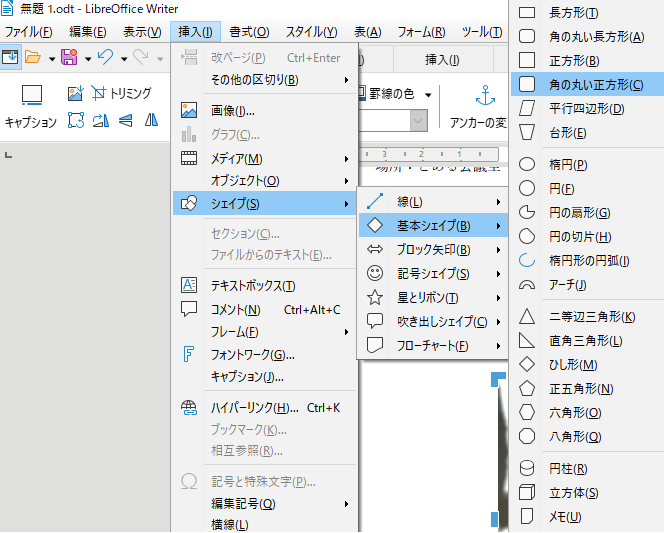664x533 pixels.
Task: Expand the メディア submenu
Action: point(265,159)
